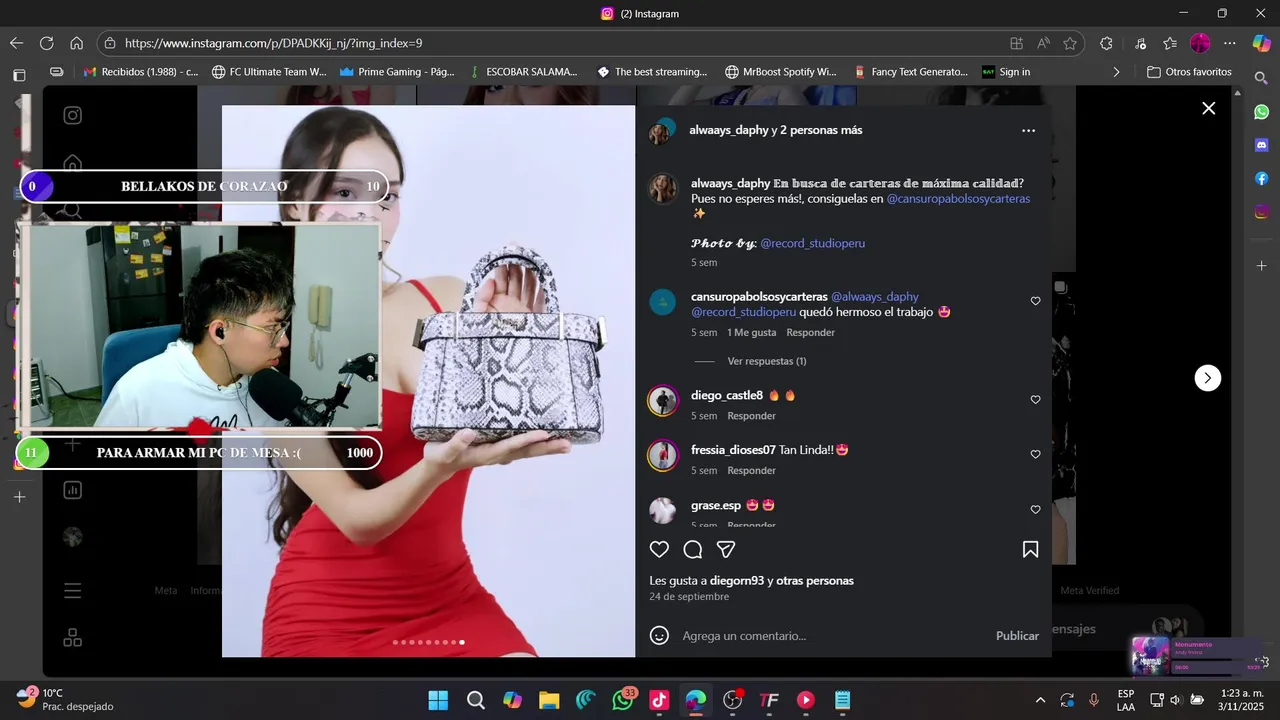Select the last carousel dot indicator

tap(461, 642)
